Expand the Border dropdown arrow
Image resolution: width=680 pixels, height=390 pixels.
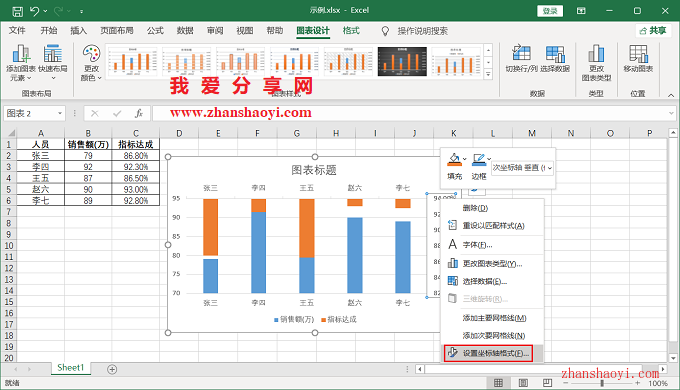tap(489, 159)
